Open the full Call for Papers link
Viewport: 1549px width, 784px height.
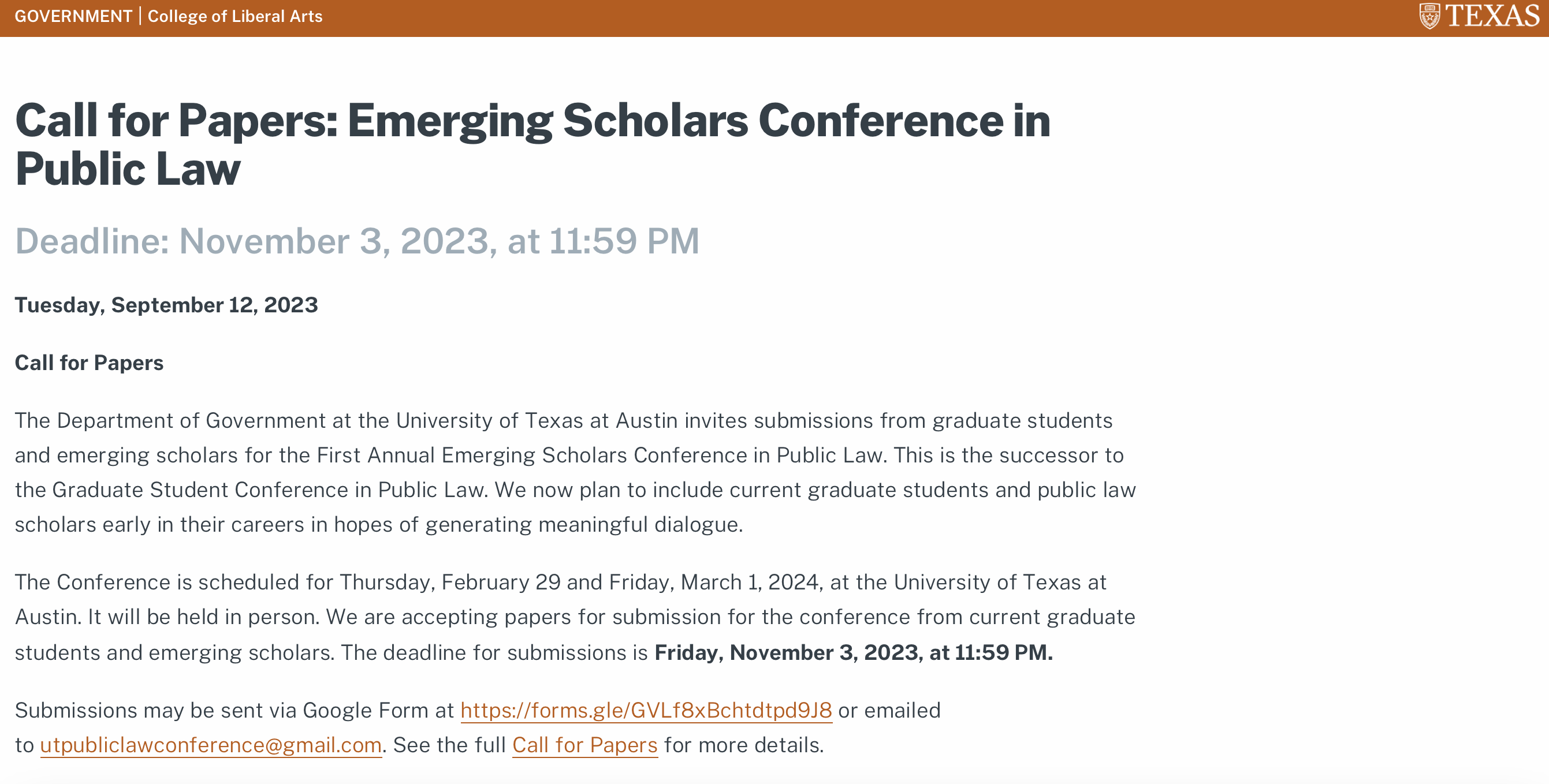click(584, 745)
